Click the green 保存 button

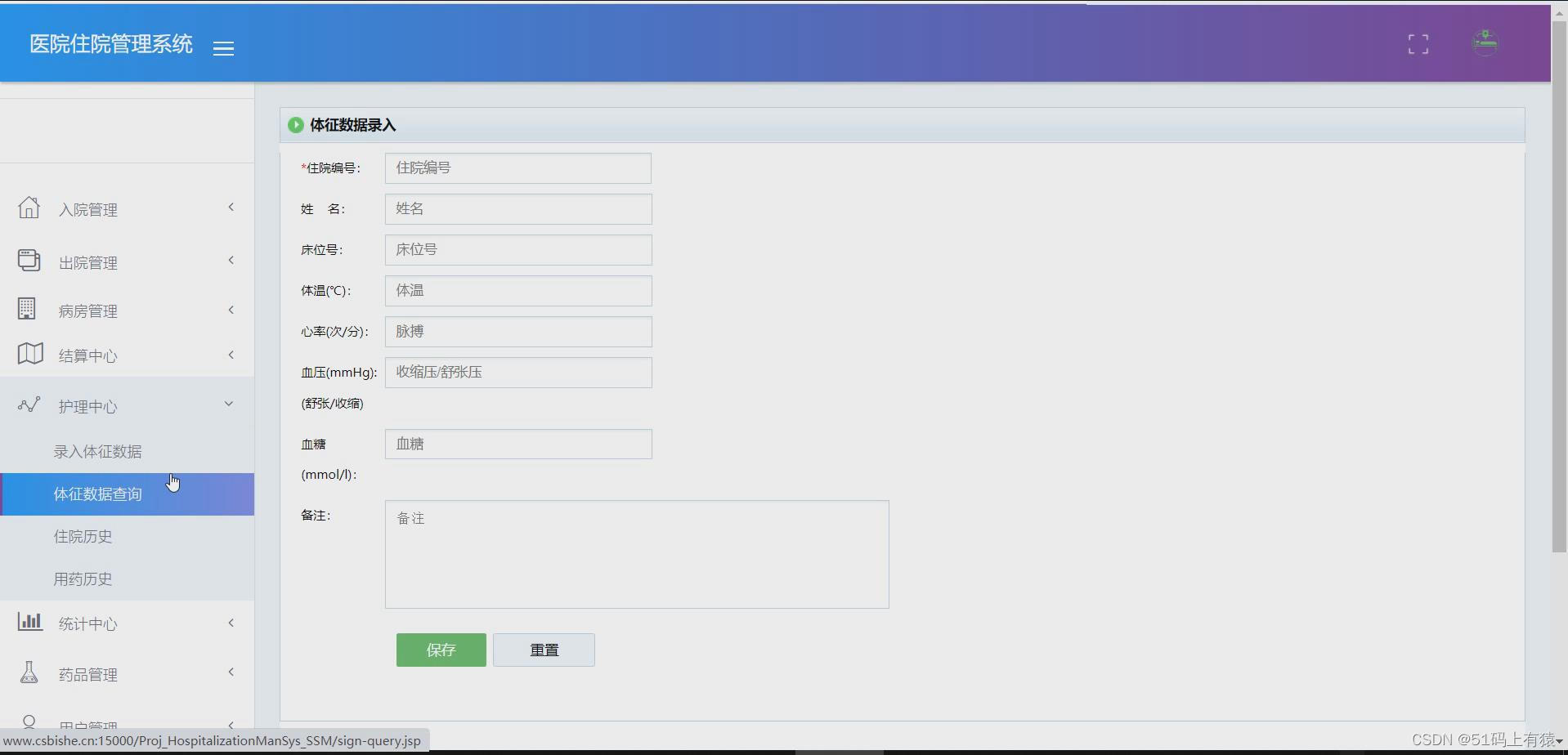[441, 650]
